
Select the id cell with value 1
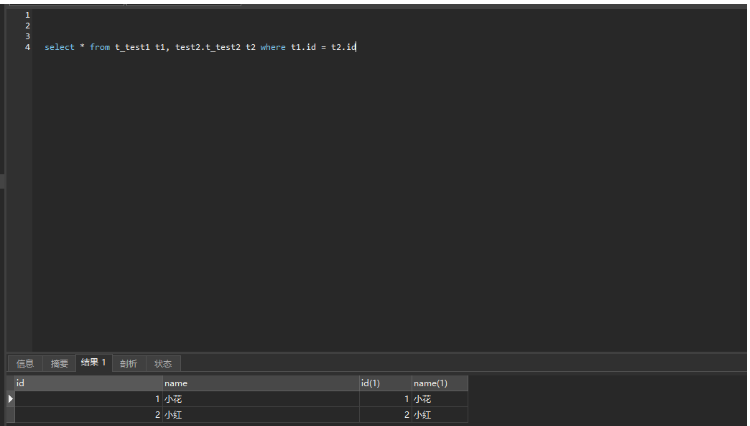(88, 399)
